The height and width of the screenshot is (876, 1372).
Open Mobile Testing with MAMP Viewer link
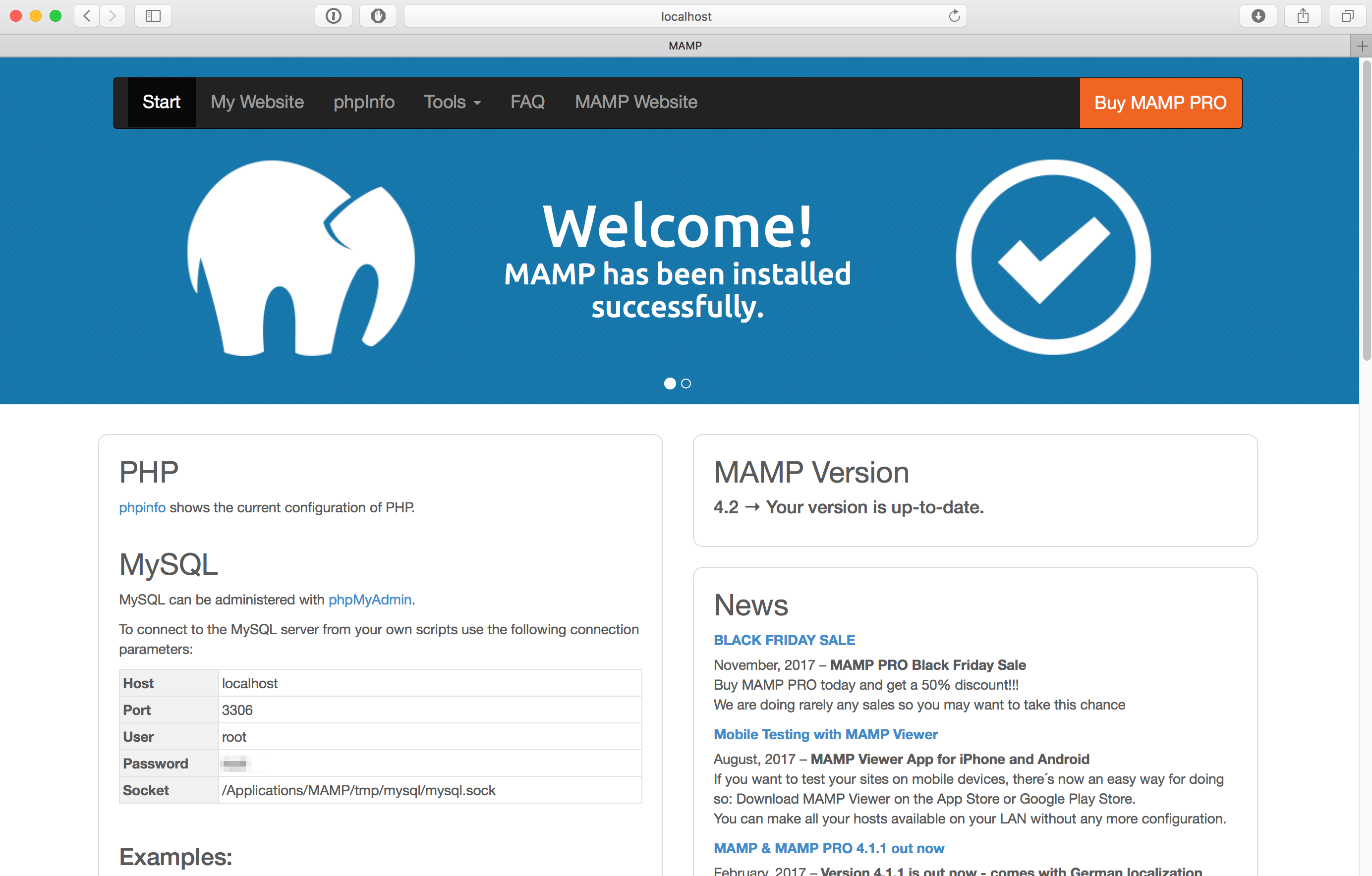826,734
